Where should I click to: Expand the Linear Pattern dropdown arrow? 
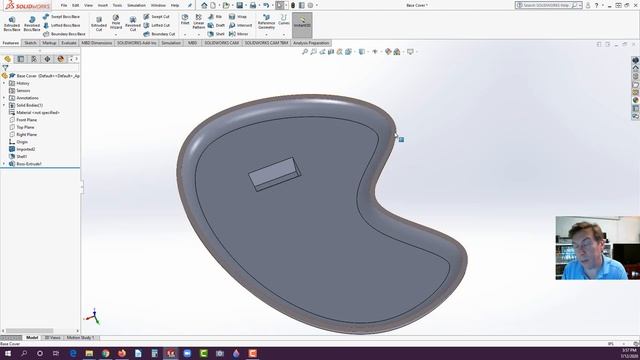(198, 34)
